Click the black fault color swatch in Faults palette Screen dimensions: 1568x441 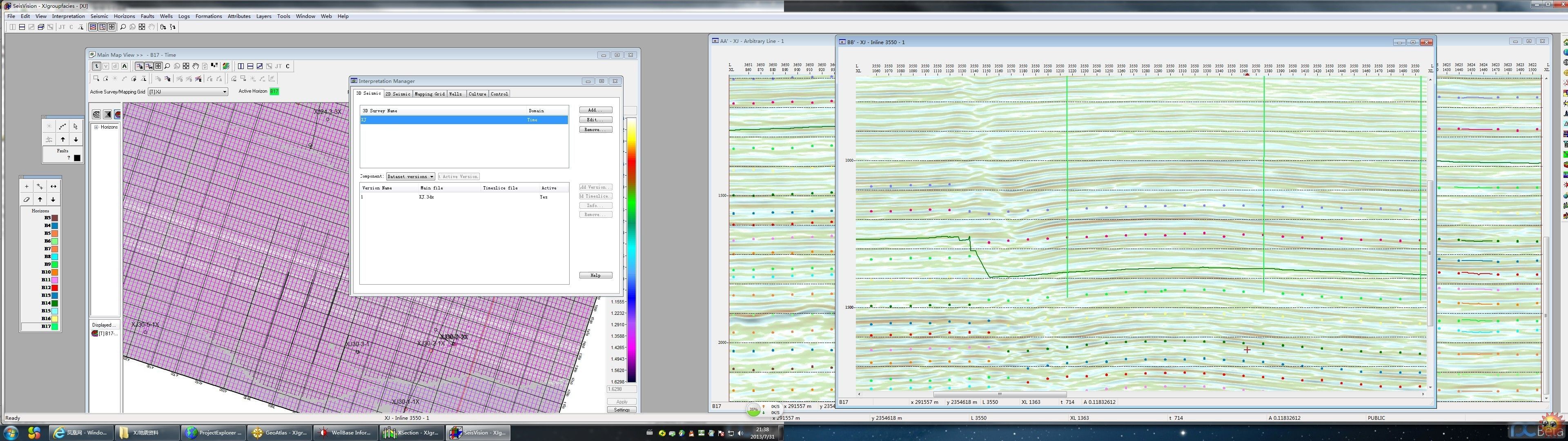click(77, 158)
